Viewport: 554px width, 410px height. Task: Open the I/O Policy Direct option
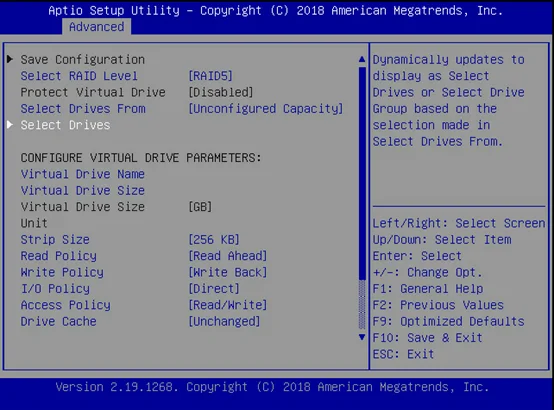pos(214,288)
